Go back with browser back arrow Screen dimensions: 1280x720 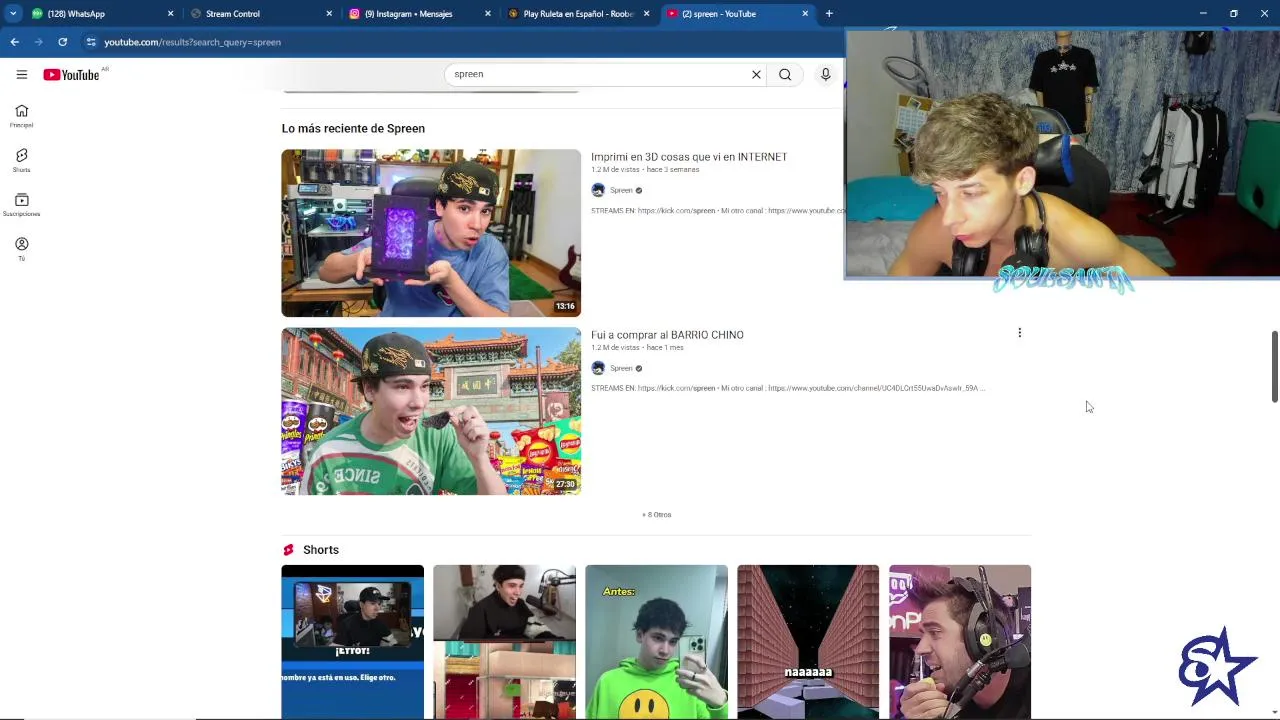pyautogui.click(x=14, y=42)
